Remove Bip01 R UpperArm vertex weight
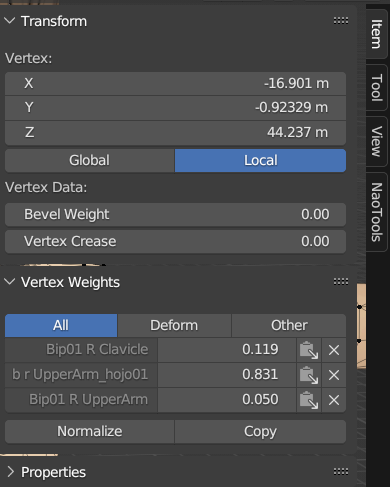390x487 pixels. tap(334, 400)
